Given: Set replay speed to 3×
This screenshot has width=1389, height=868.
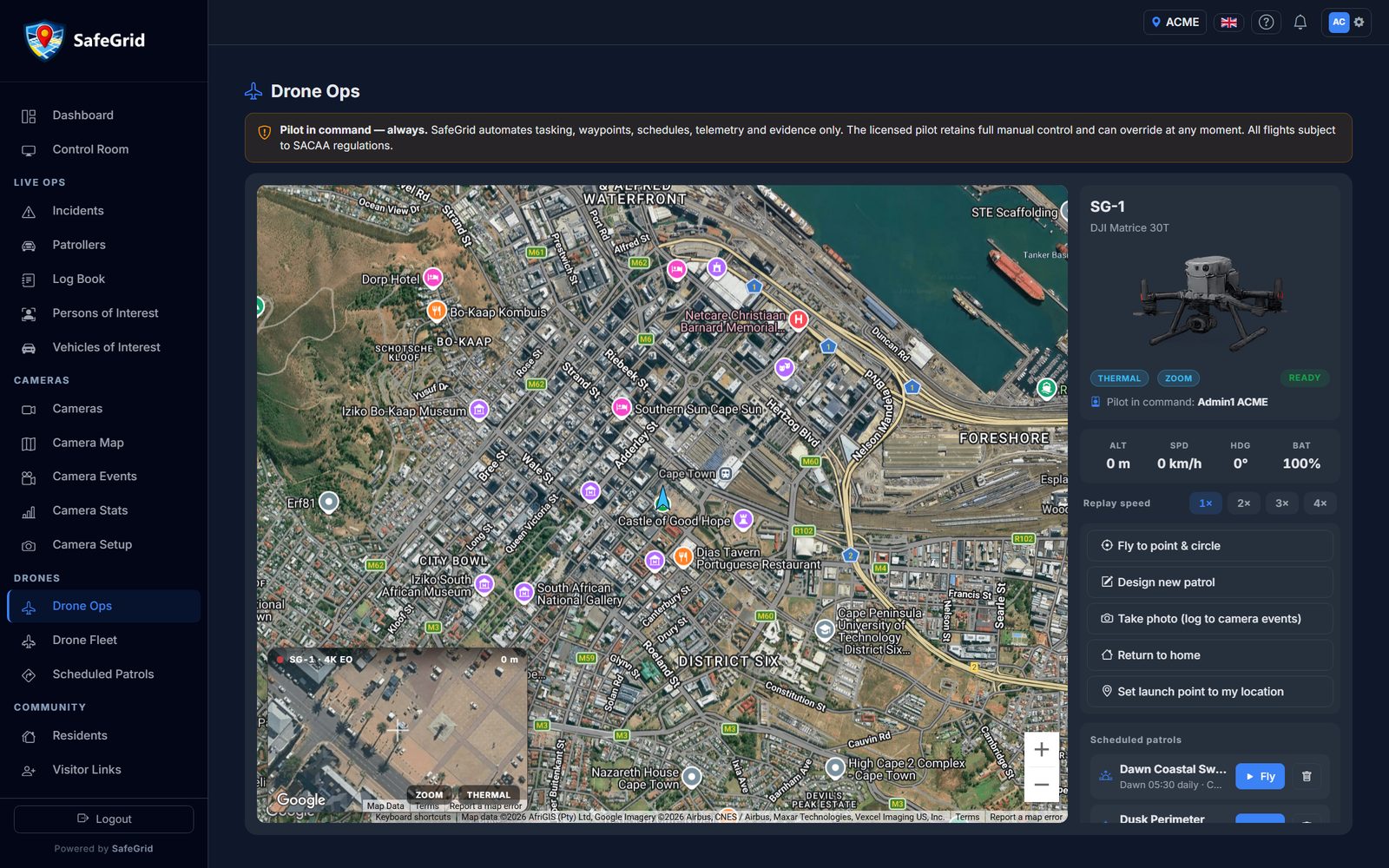Looking at the screenshot, I should tap(1282, 503).
